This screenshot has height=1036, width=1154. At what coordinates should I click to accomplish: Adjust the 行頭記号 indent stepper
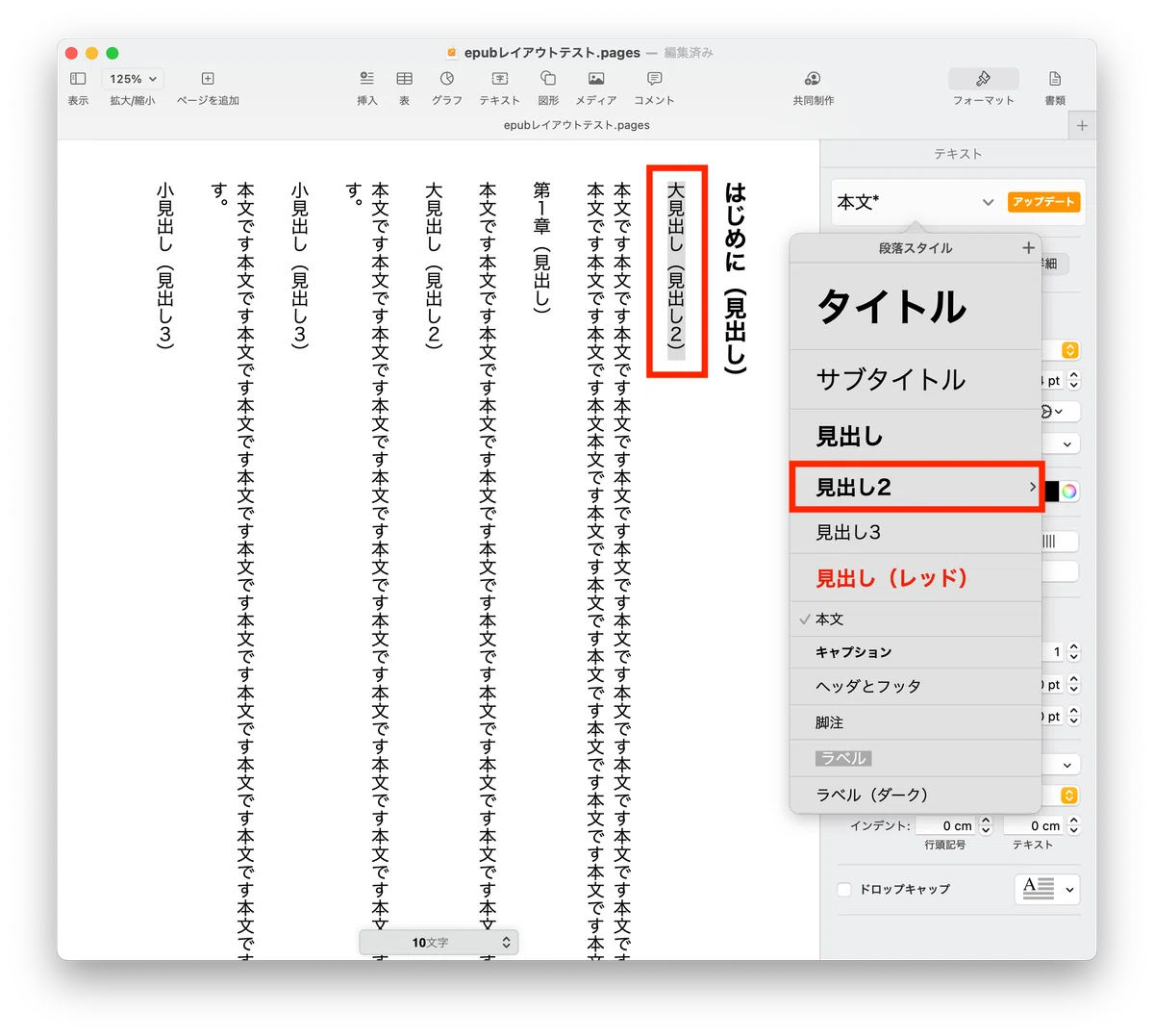986,826
